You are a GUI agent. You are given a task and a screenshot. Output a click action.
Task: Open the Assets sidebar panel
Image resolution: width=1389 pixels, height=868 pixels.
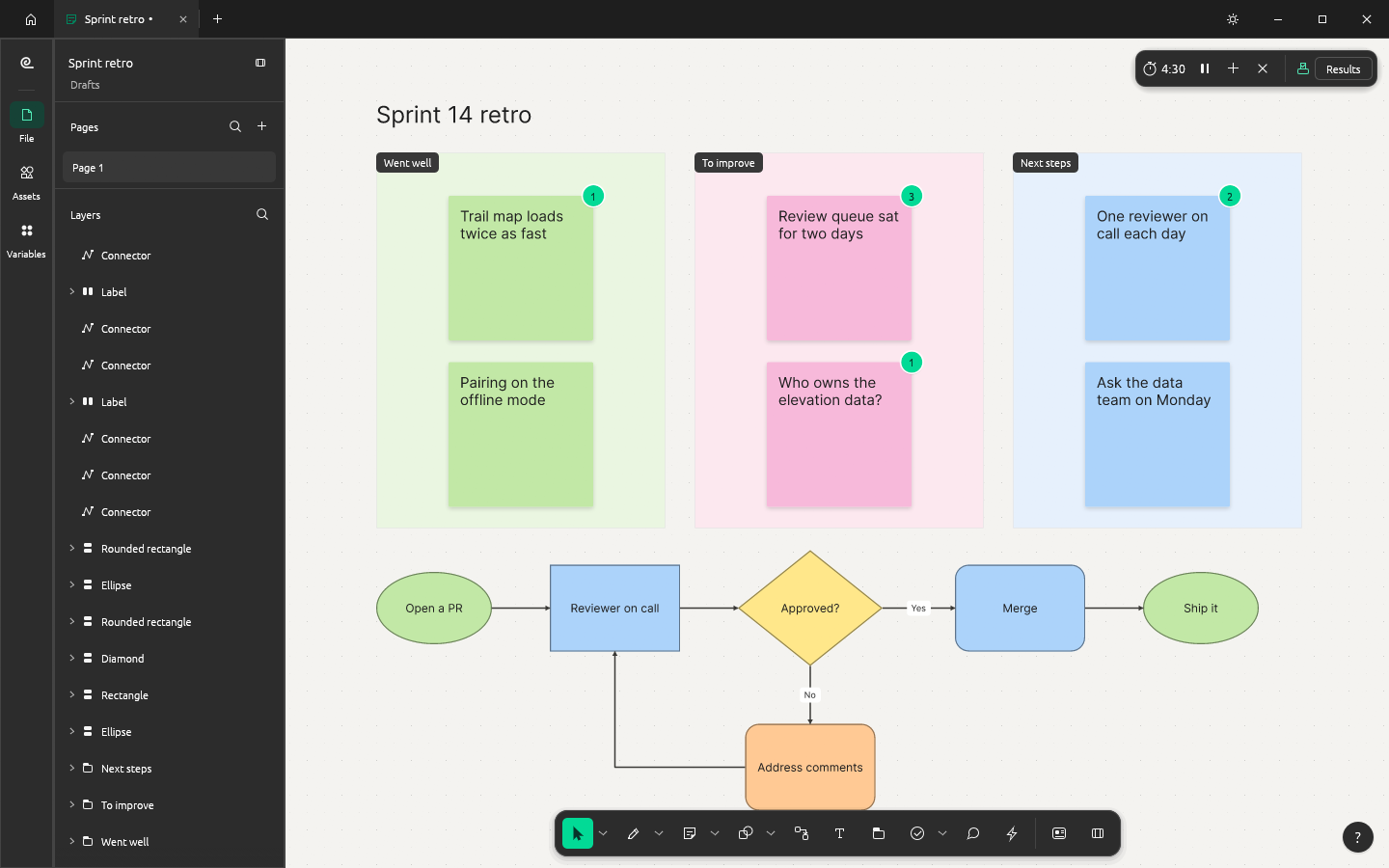(x=26, y=180)
